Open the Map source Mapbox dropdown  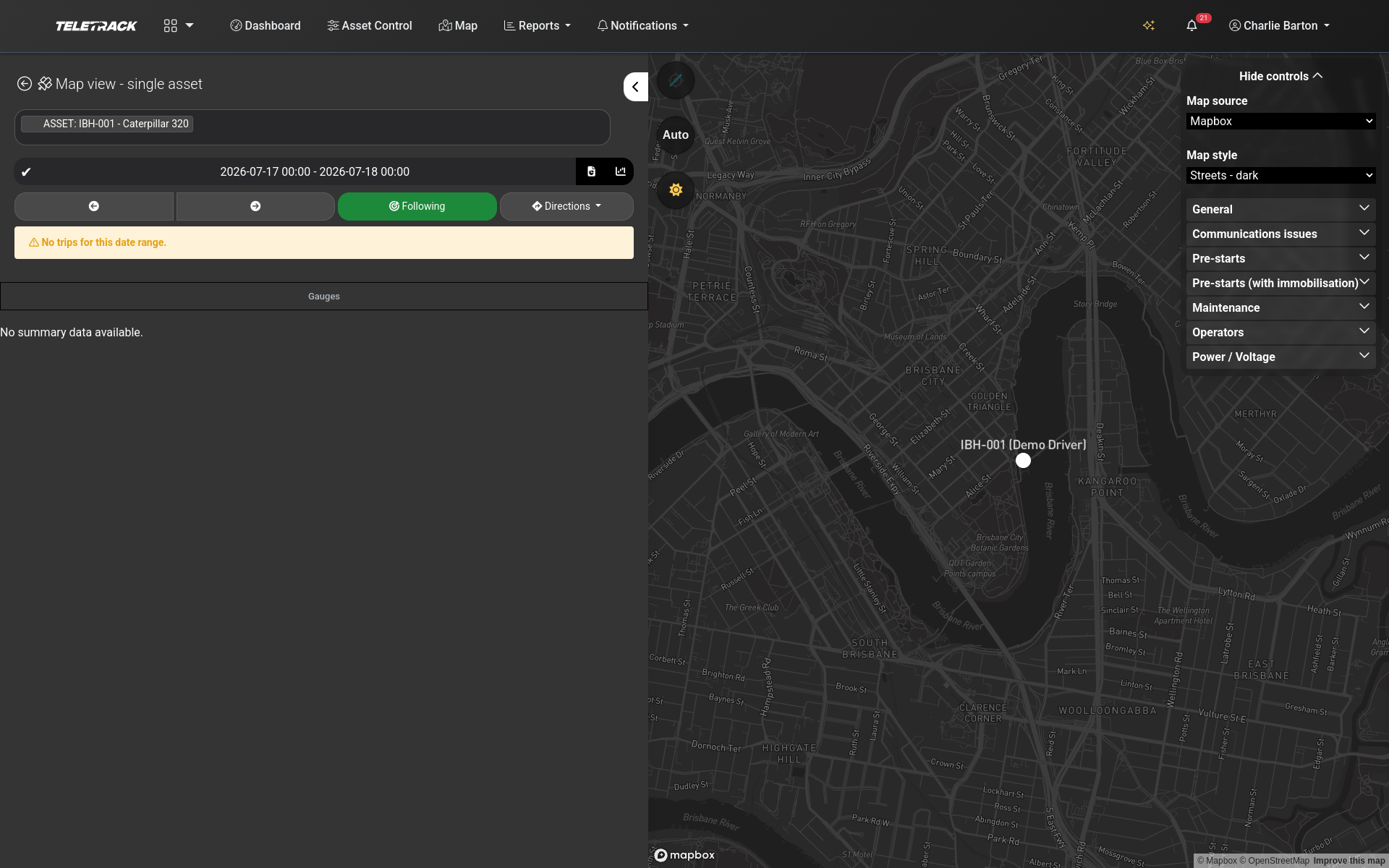pyautogui.click(x=1280, y=122)
